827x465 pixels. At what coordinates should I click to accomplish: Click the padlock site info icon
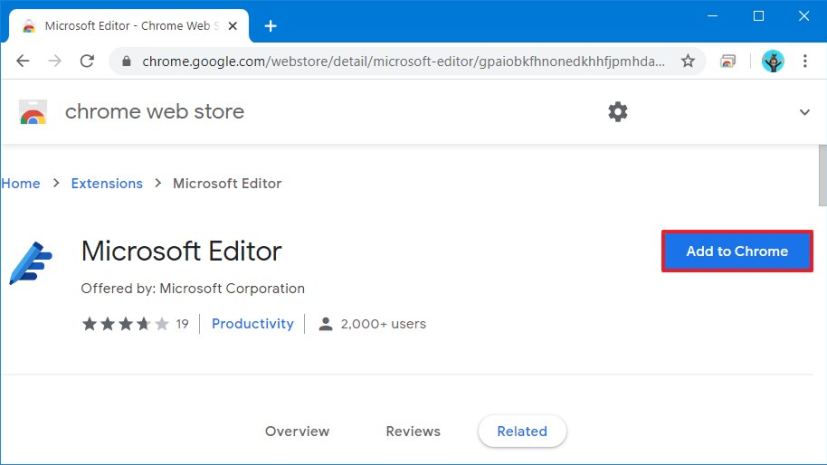point(126,61)
